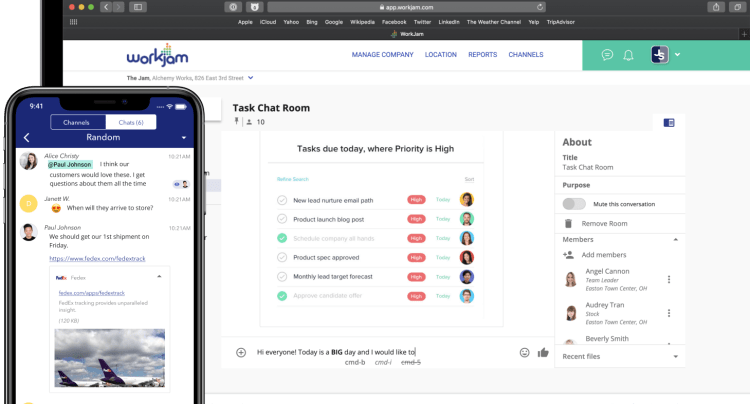Click Alice Christy's avatar in phone chat
Image resolution: width=750 pixels, height=404 pixels.
(29, 161)
